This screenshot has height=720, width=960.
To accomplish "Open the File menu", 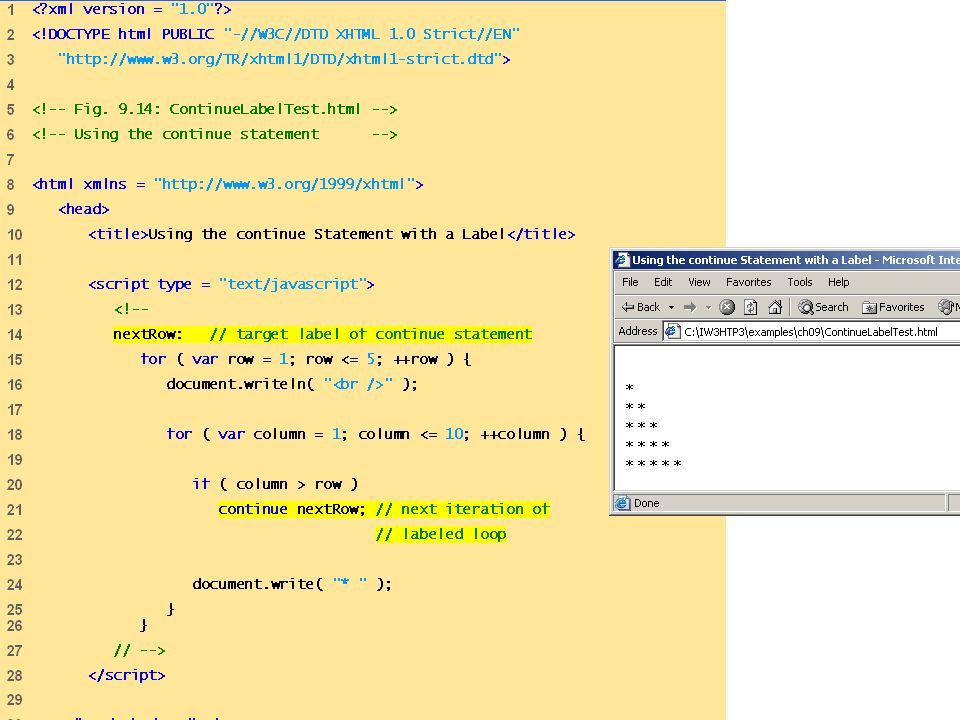I will (630, 282).
